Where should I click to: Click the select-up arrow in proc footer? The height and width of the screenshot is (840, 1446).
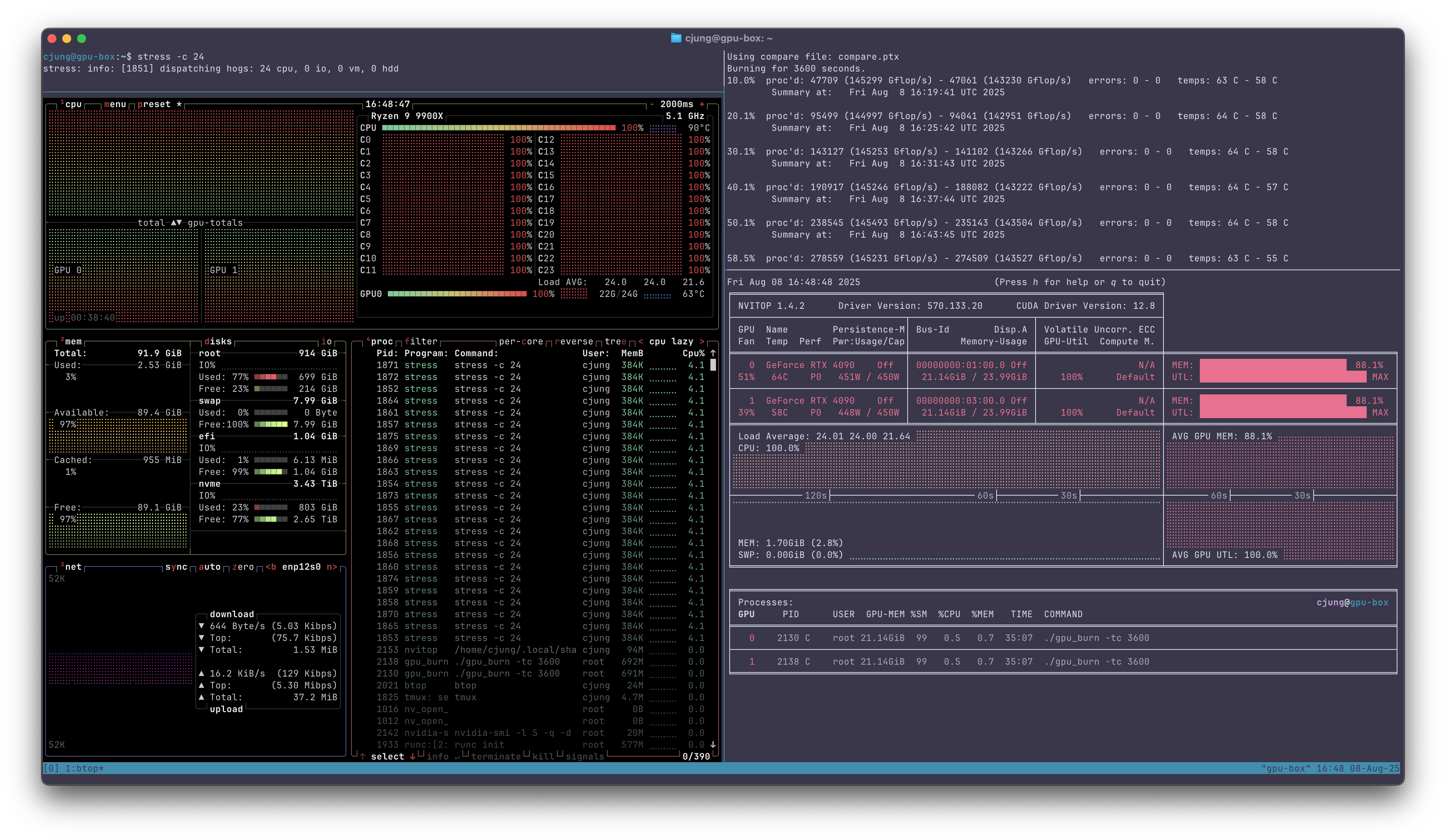pos(363,756)
